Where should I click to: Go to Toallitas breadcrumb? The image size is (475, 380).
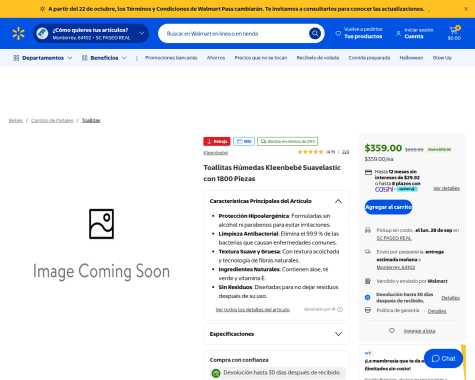tap(91, 120)
